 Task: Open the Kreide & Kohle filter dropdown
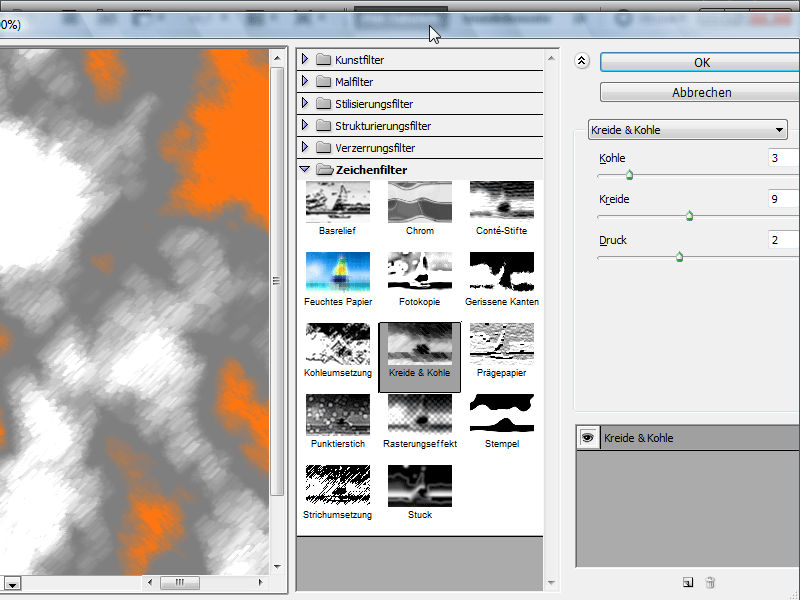(687, 130)
